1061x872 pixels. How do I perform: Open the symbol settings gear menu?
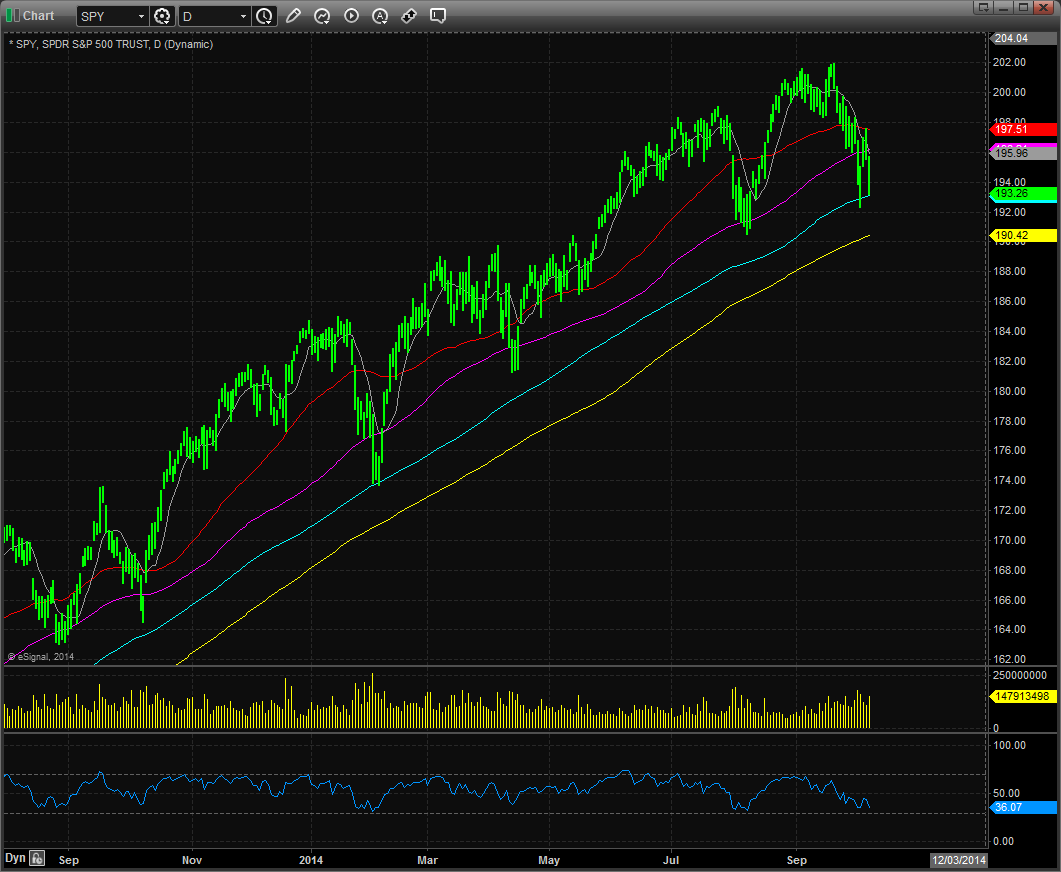click(162, 16)
